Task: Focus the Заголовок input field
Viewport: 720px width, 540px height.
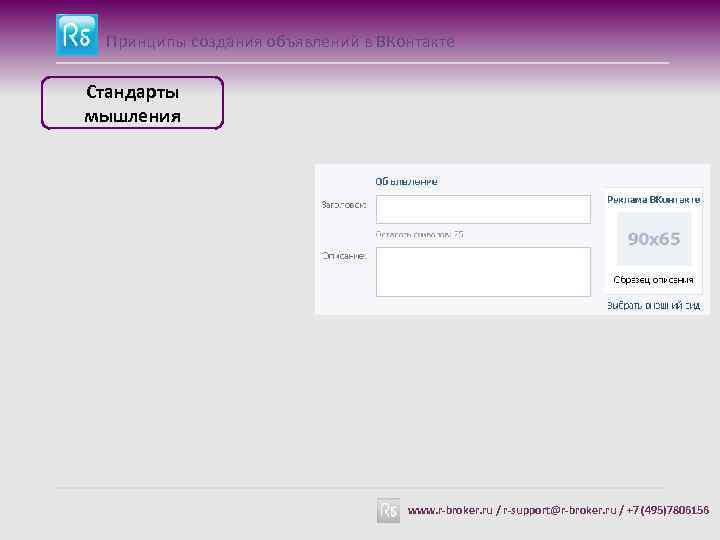Action: click(483, 209)
